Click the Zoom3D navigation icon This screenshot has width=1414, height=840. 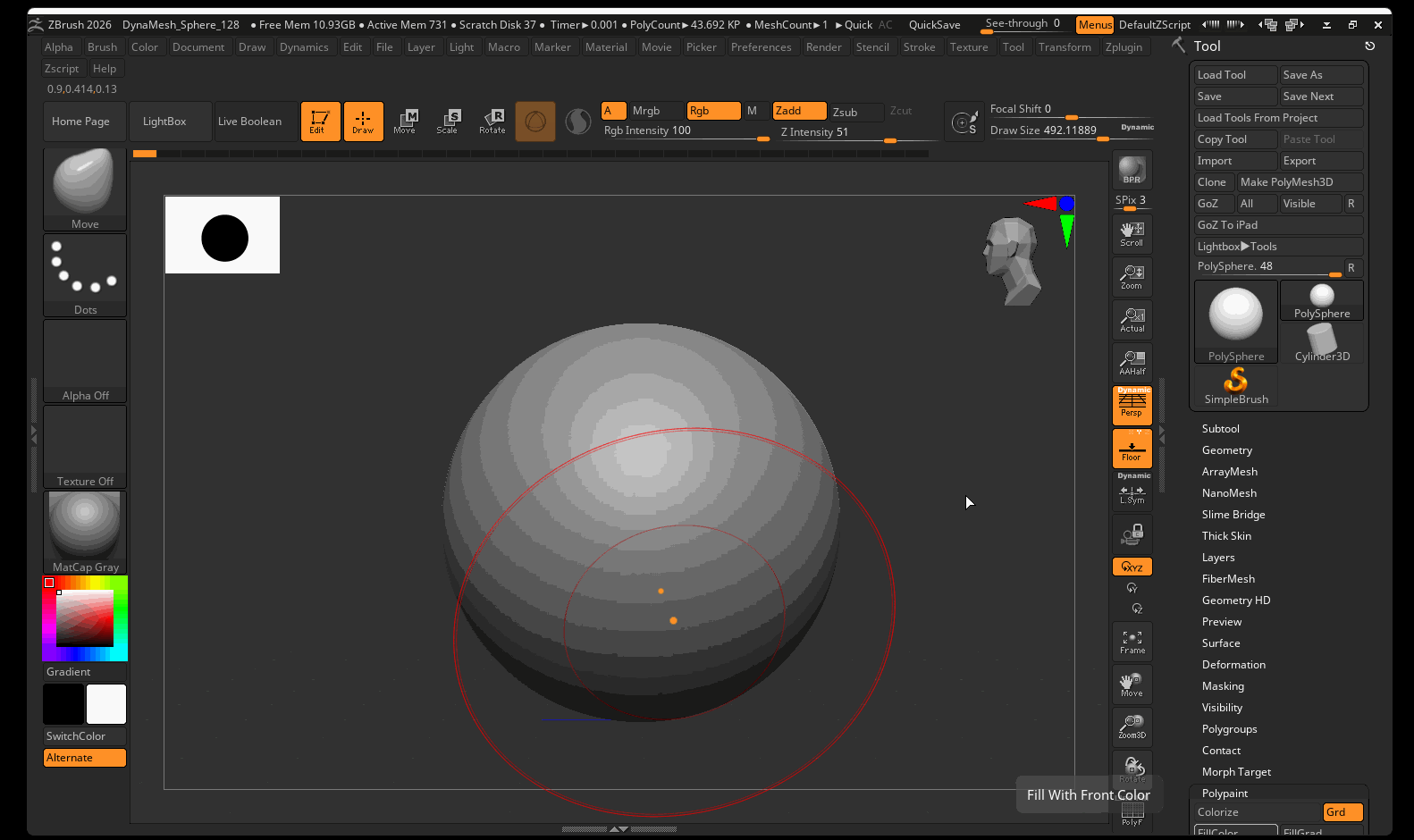tap(1132, 727)
